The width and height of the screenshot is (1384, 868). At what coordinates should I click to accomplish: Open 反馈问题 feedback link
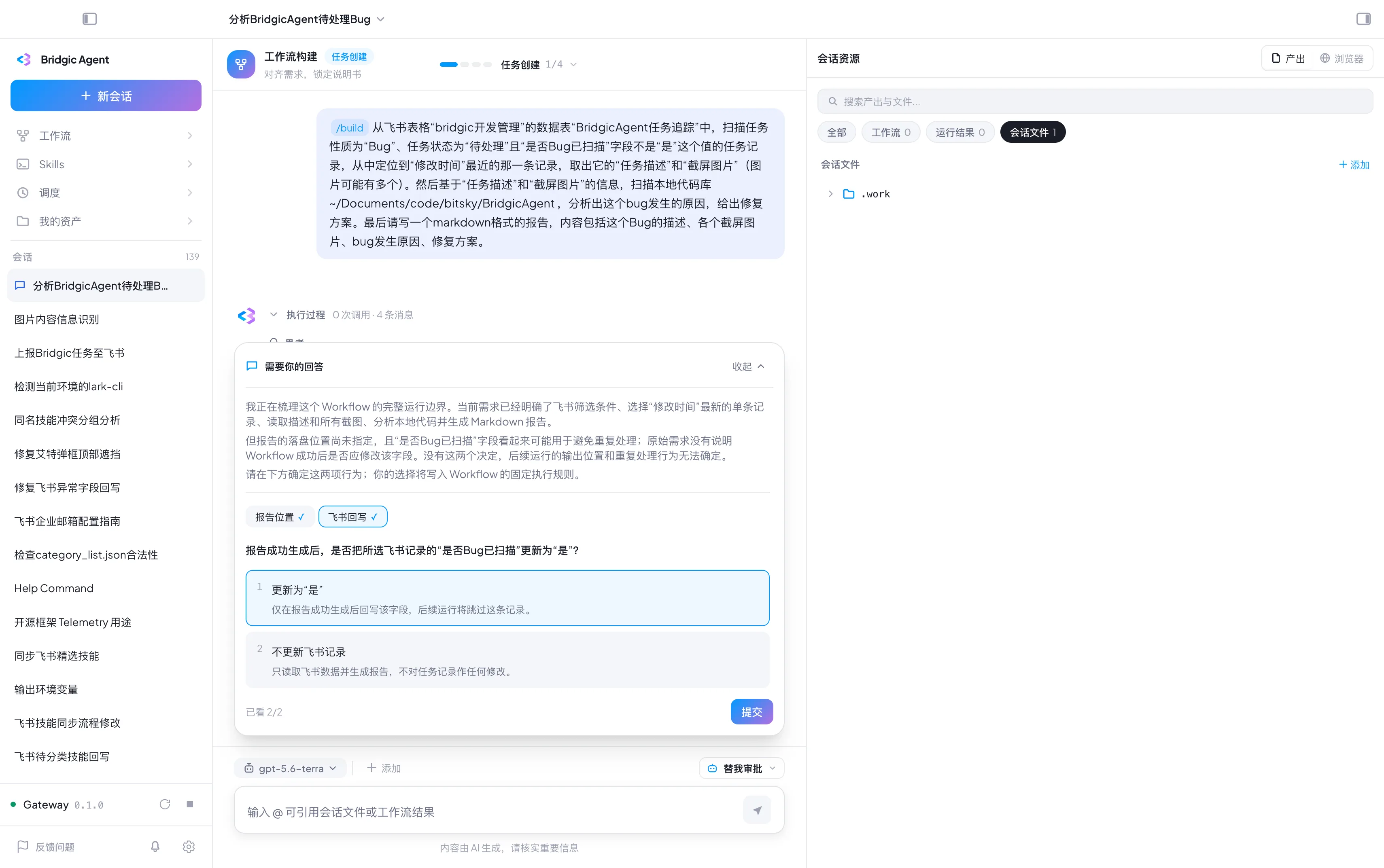(x=46, y=847)
